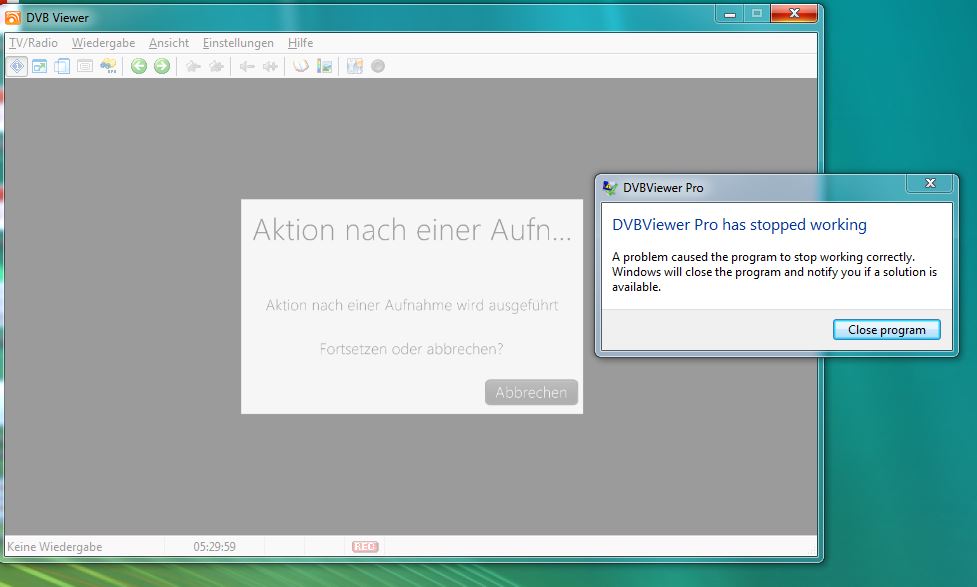This screenshot has height=587, width=977.
Task: Click the fullscreen window toolbar icon
Action: coord(40,67)
